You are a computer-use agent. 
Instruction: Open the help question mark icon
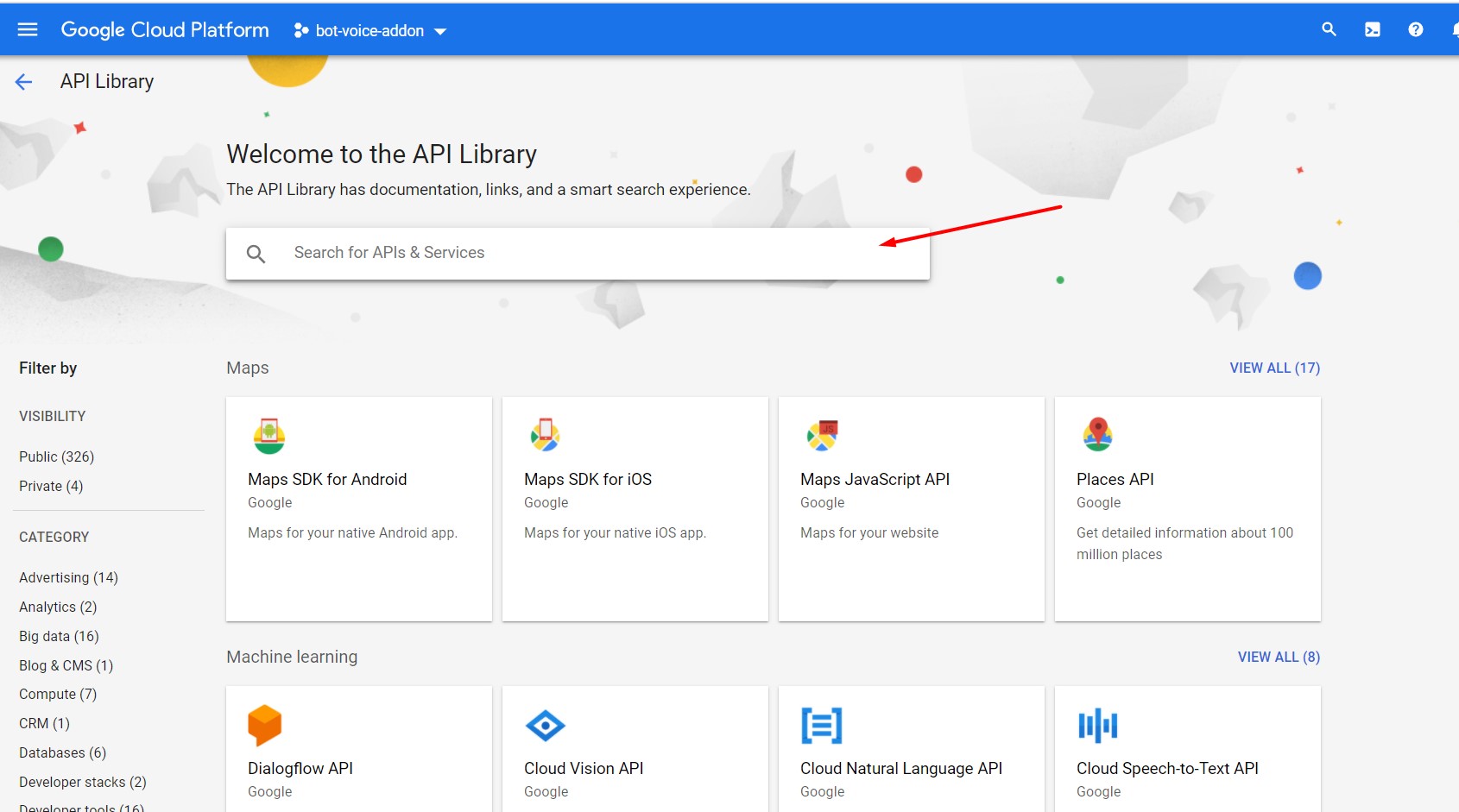(1415, 30)
